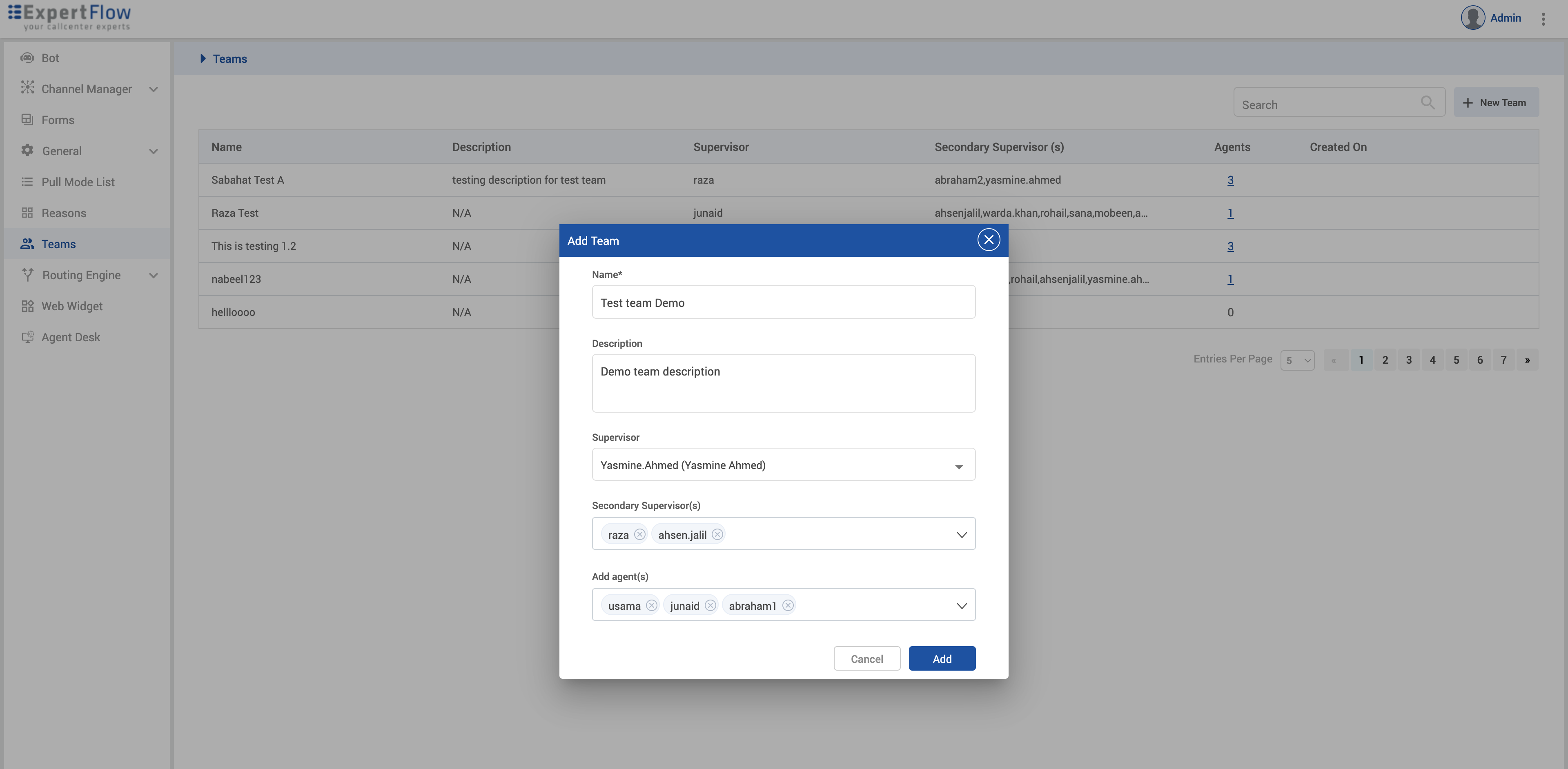This screenshot has width=1568, height=769.
Task: Remove ahsen.jalil from secondary supervisors
Action: [x=717, y=534]
